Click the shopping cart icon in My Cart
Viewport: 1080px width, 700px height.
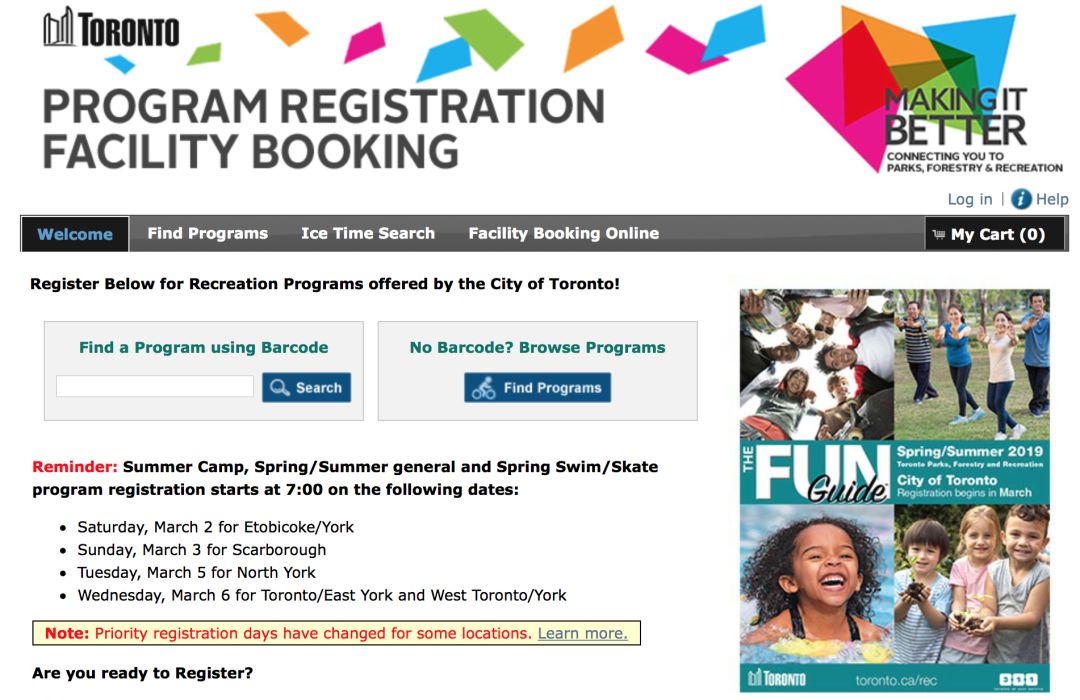point(939,234)
